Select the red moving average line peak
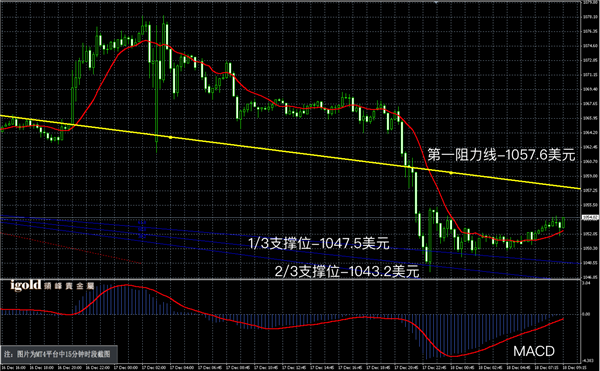 [x=145, y=41]
